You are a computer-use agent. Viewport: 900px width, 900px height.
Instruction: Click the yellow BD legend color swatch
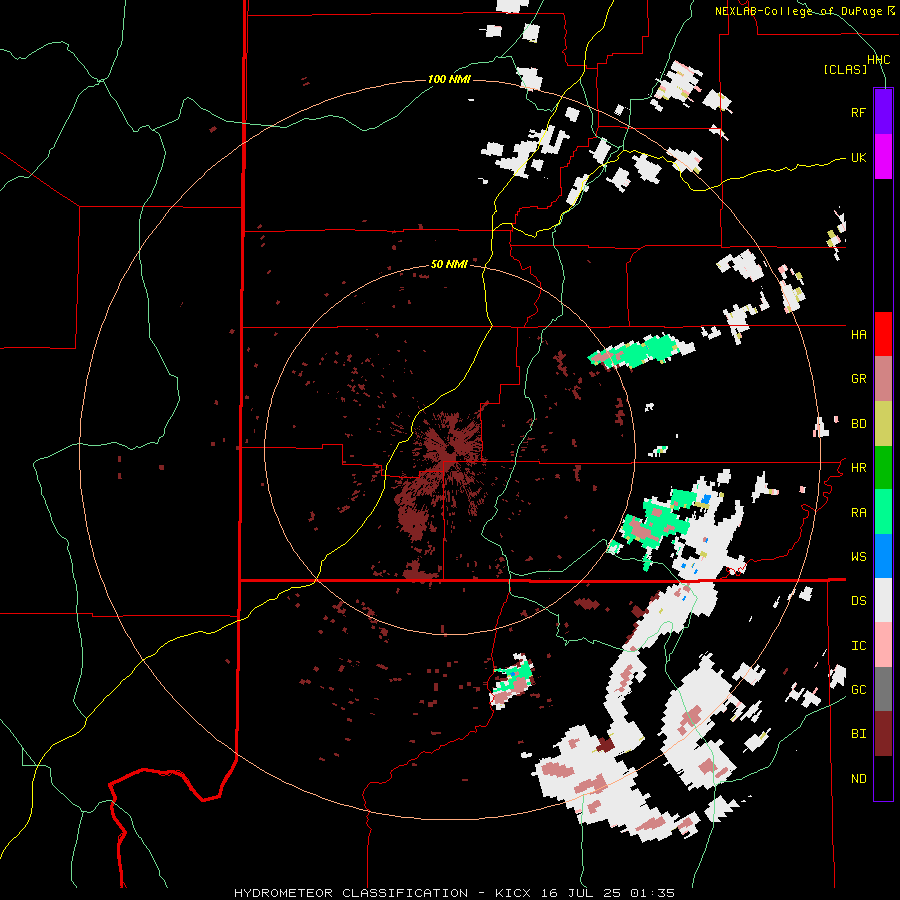click(883, 423)
